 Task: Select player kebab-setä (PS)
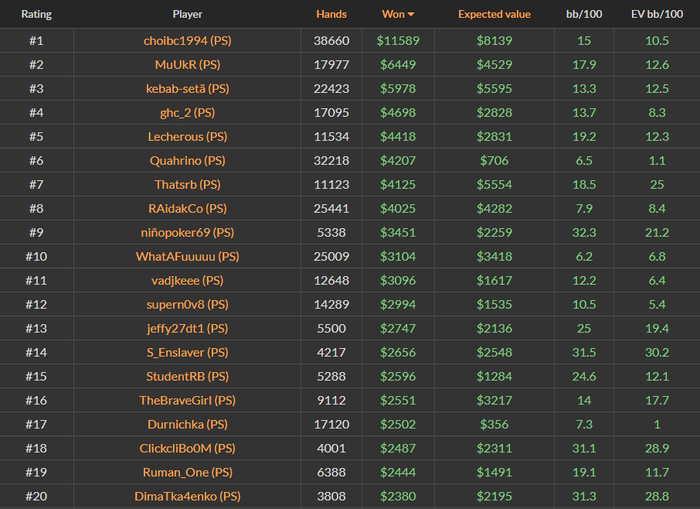click(186, 88)
